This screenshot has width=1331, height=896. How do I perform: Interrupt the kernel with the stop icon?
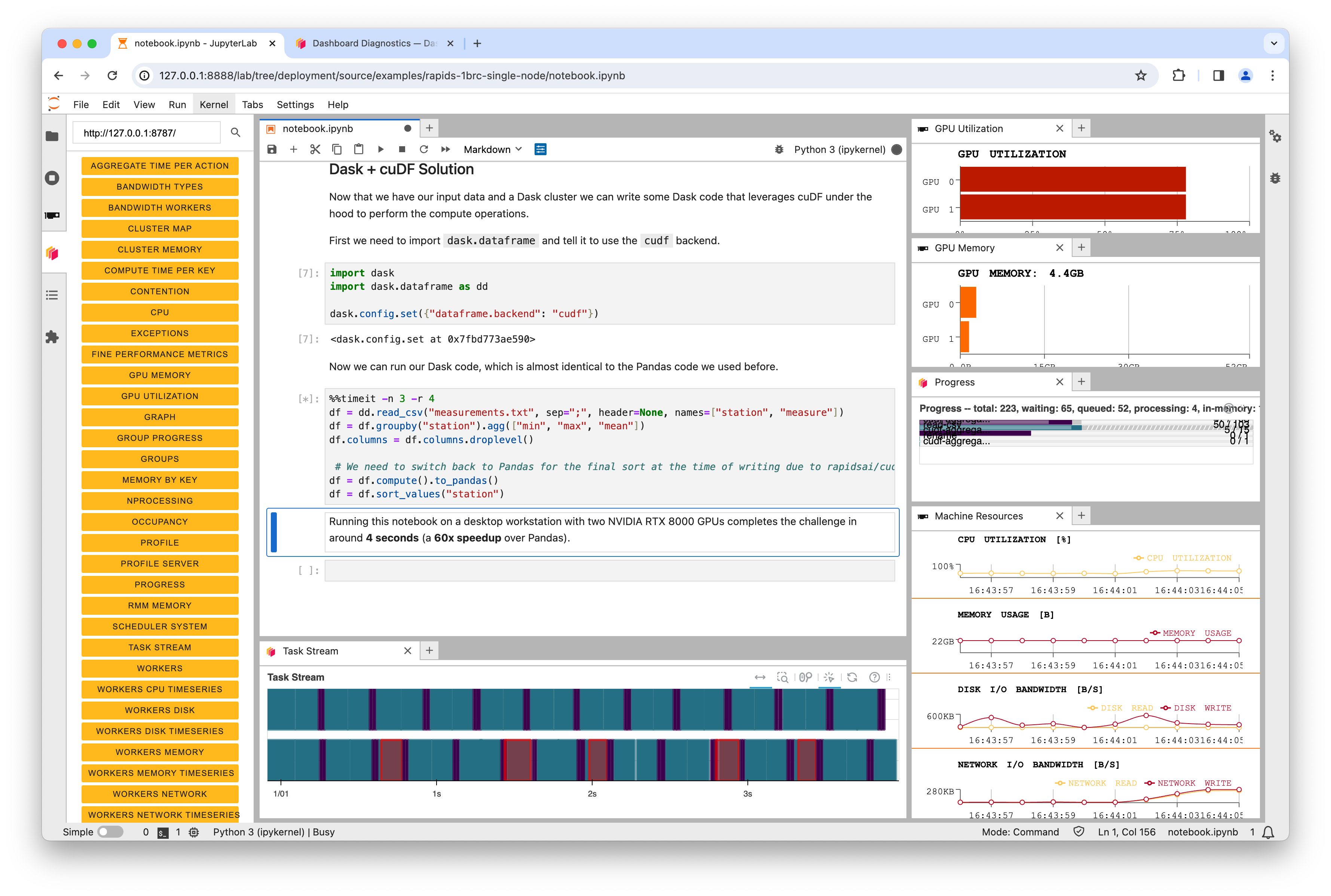pyautogui.click(x=402, y=149)
